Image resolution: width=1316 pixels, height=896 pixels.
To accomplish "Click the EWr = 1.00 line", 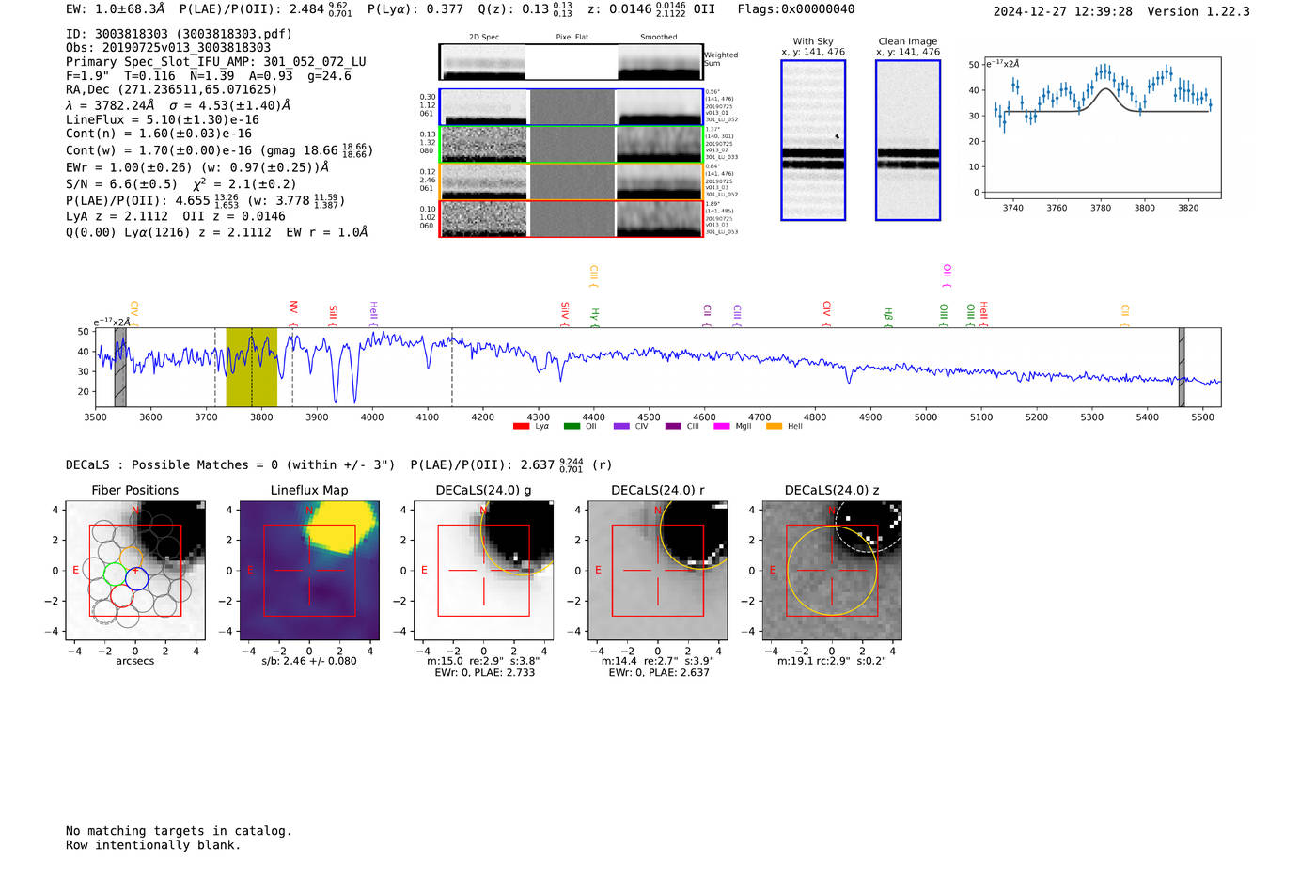I will coord(197,167).
